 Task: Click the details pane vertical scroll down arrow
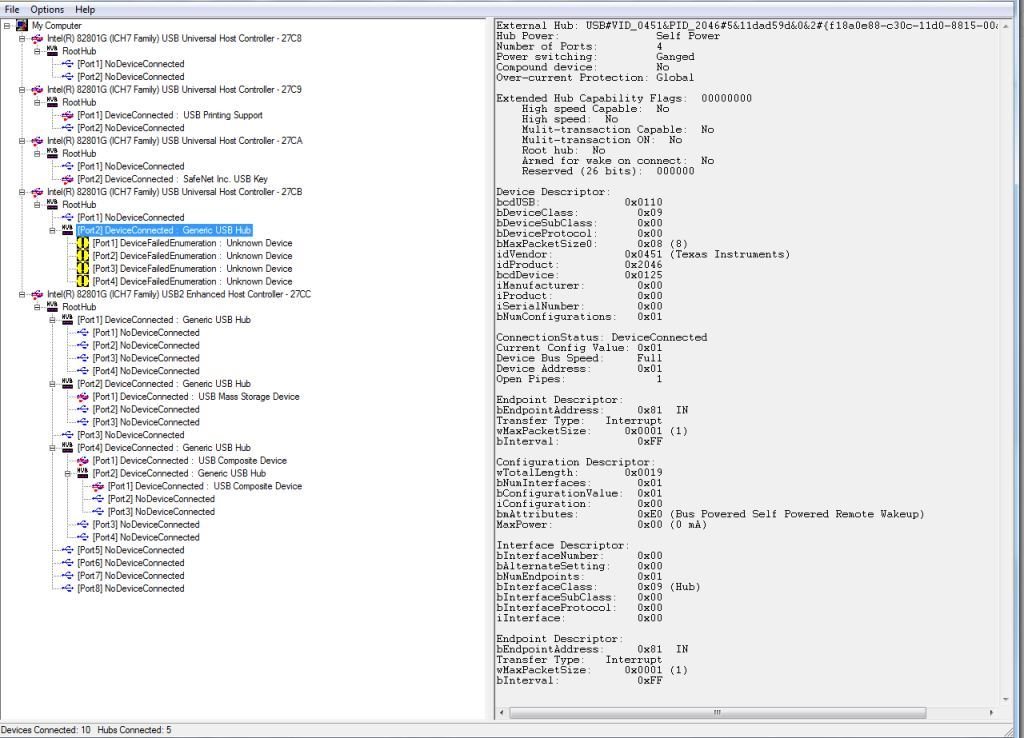point(1006,699)
